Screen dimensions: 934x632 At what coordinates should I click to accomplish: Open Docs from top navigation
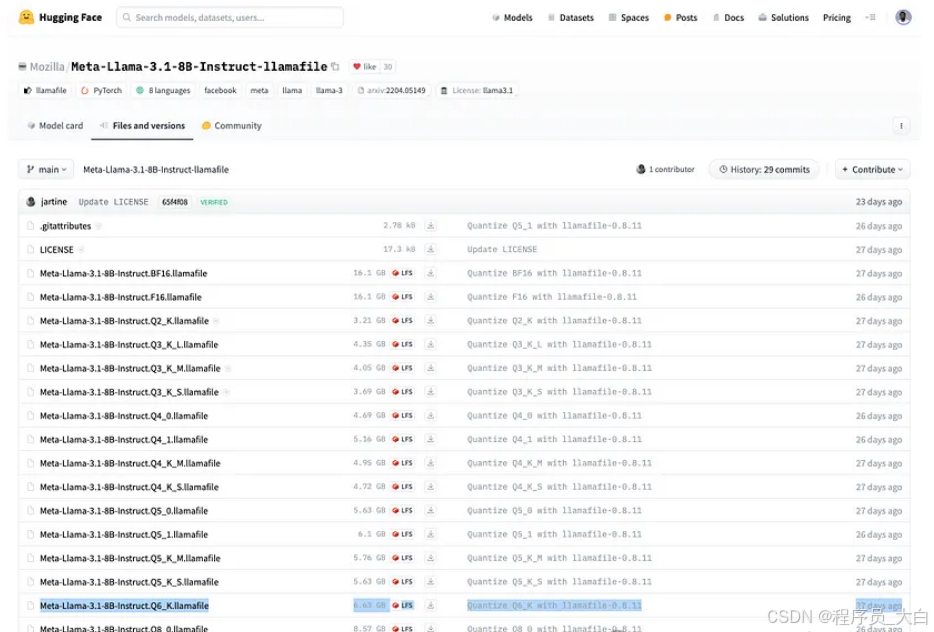coord(728,18)
